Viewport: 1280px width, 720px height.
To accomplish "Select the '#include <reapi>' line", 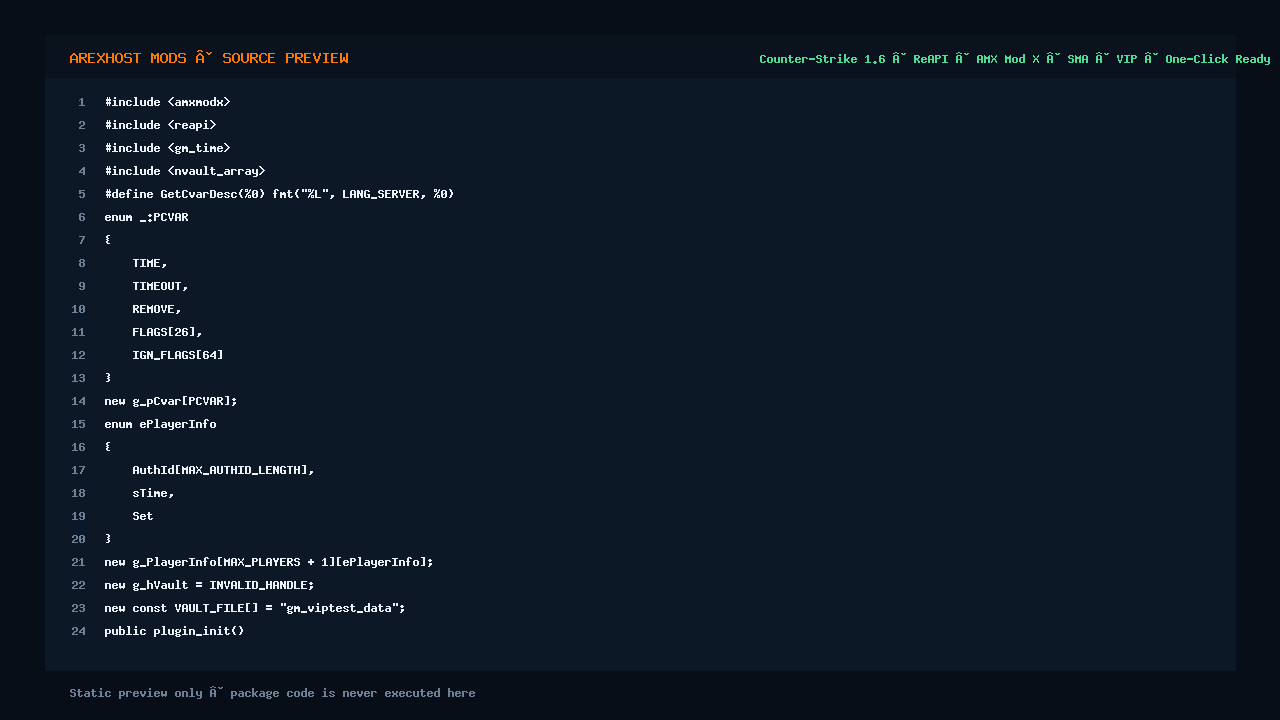I will [x=160, y=125].
